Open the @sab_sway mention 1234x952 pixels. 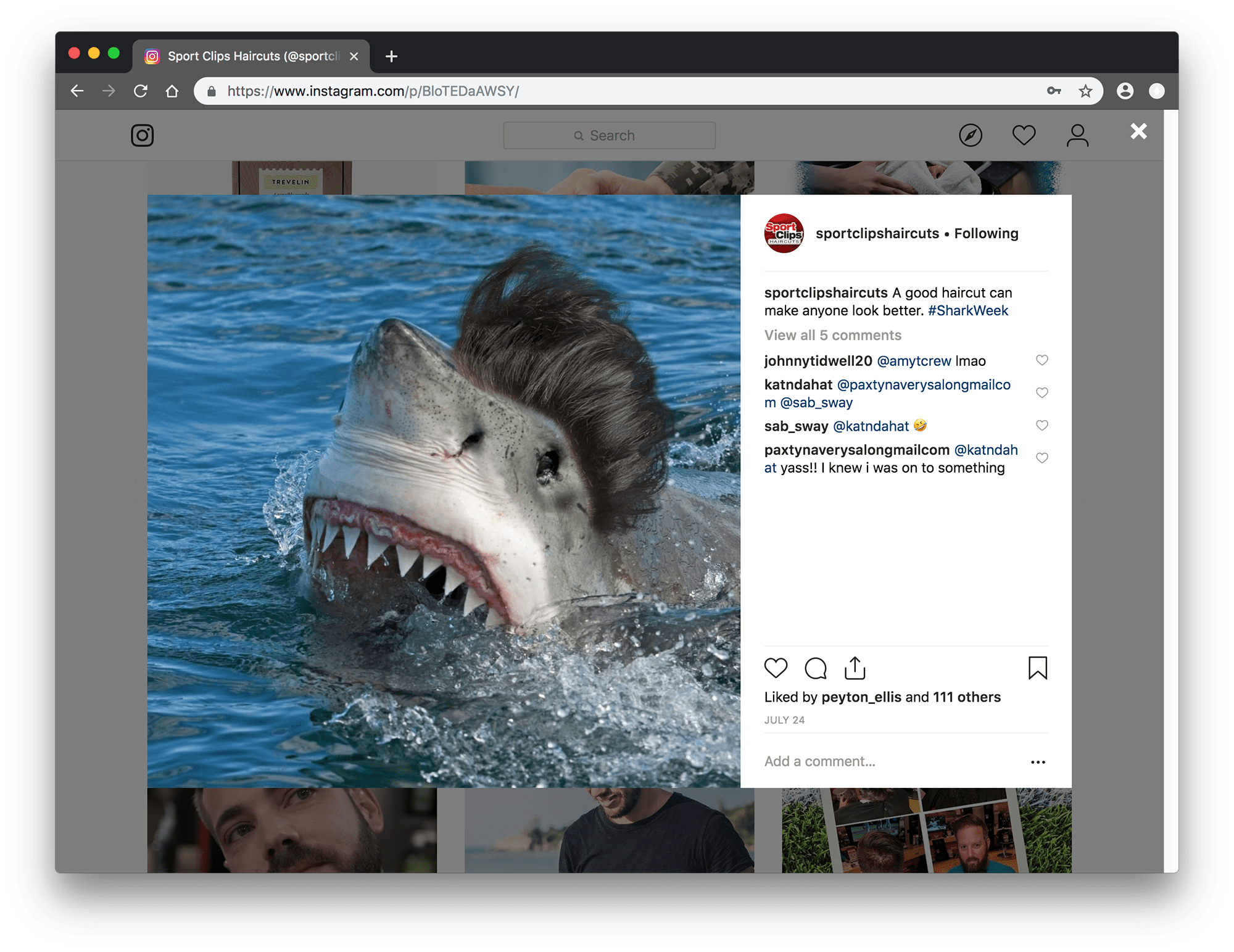pyautogui.click(x=816, y=403)
